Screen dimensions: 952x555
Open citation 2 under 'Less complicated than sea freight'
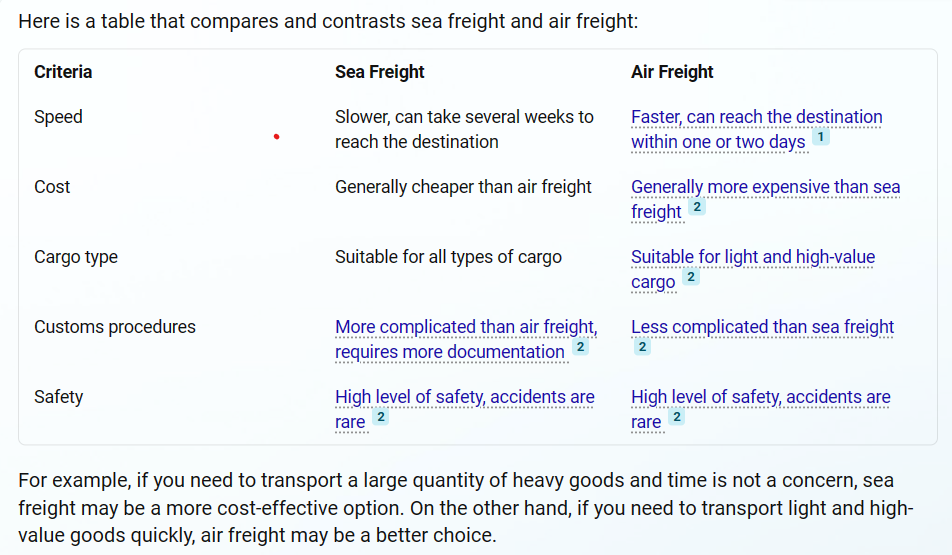click(642, 347)
